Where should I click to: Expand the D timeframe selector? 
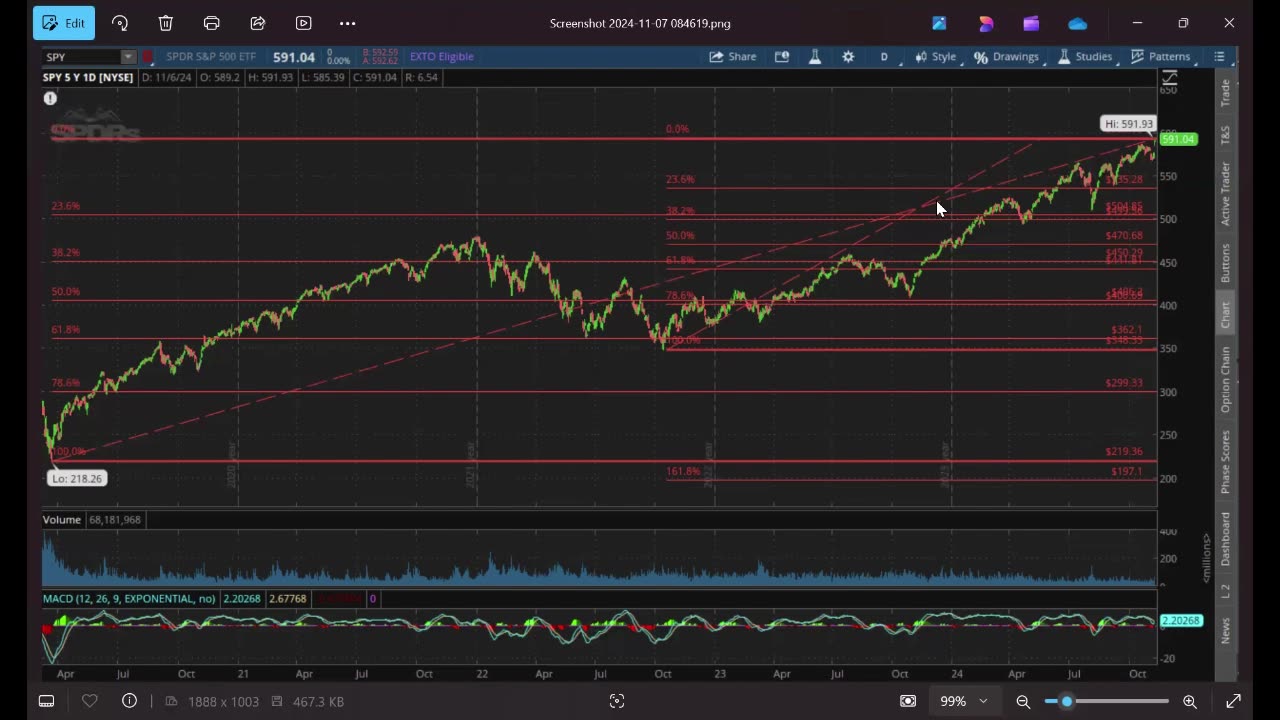pyautogui.click(x=890, y=57)
